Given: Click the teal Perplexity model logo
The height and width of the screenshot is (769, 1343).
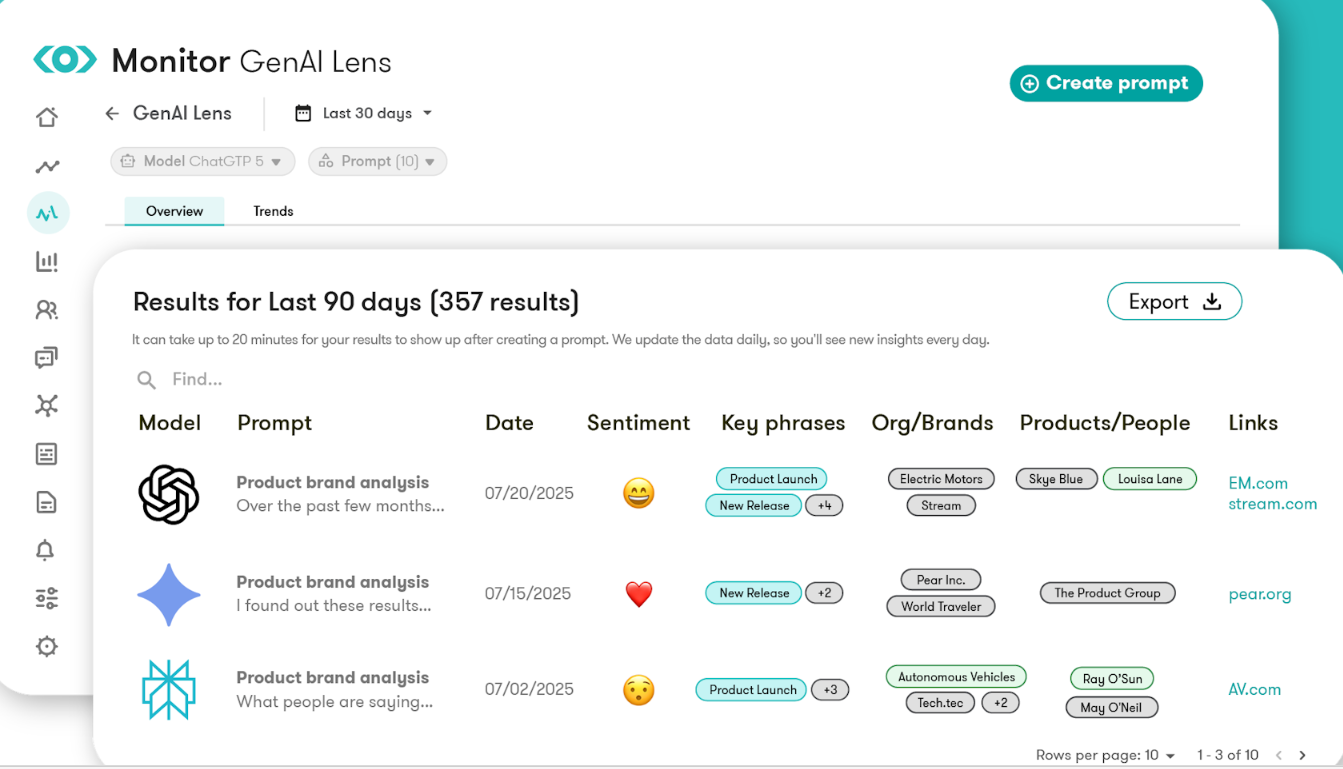Looking at the screenshot, I should click(x=168, y=690).
